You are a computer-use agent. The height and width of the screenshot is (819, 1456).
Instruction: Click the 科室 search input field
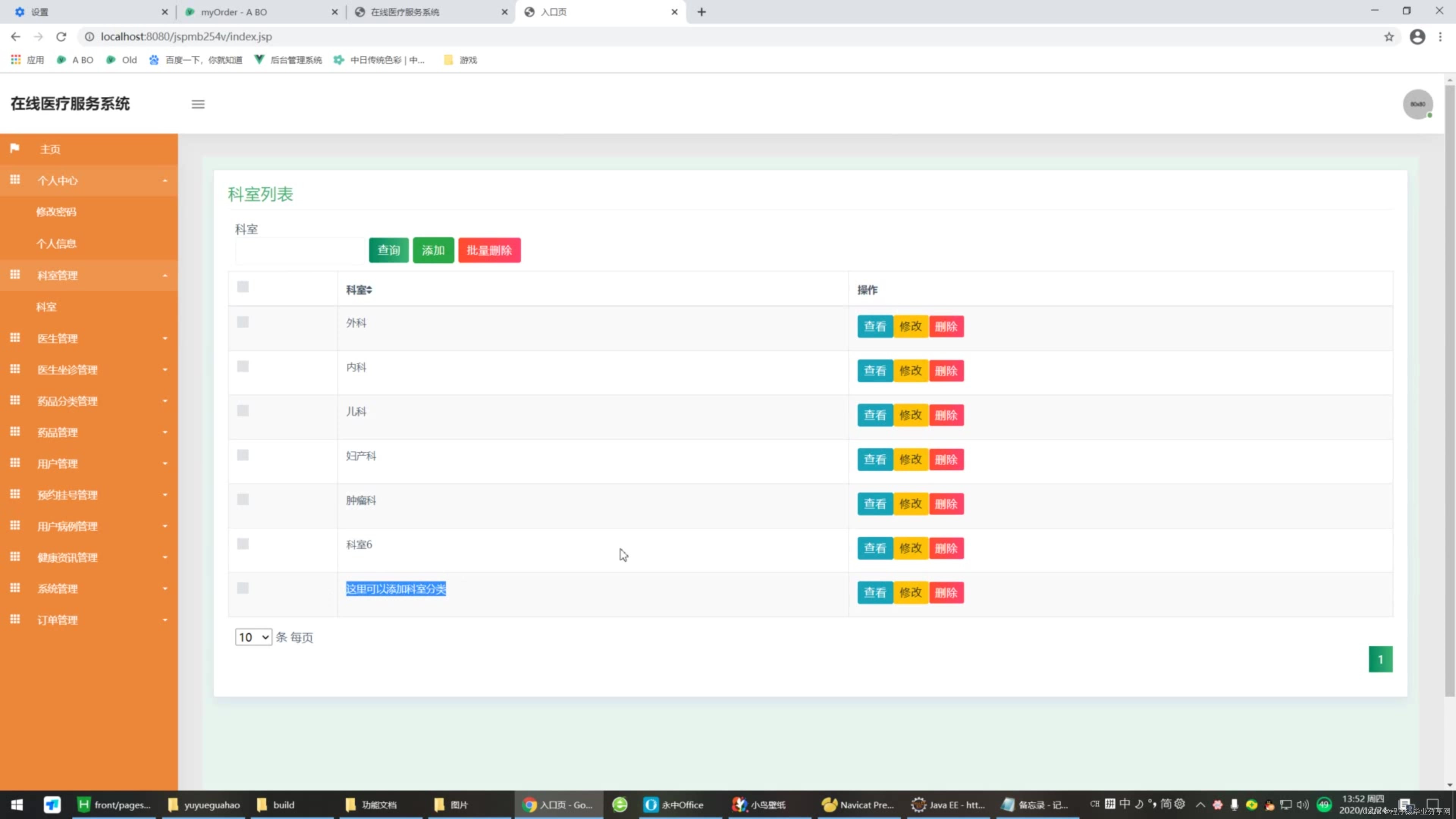pos(300,251)
